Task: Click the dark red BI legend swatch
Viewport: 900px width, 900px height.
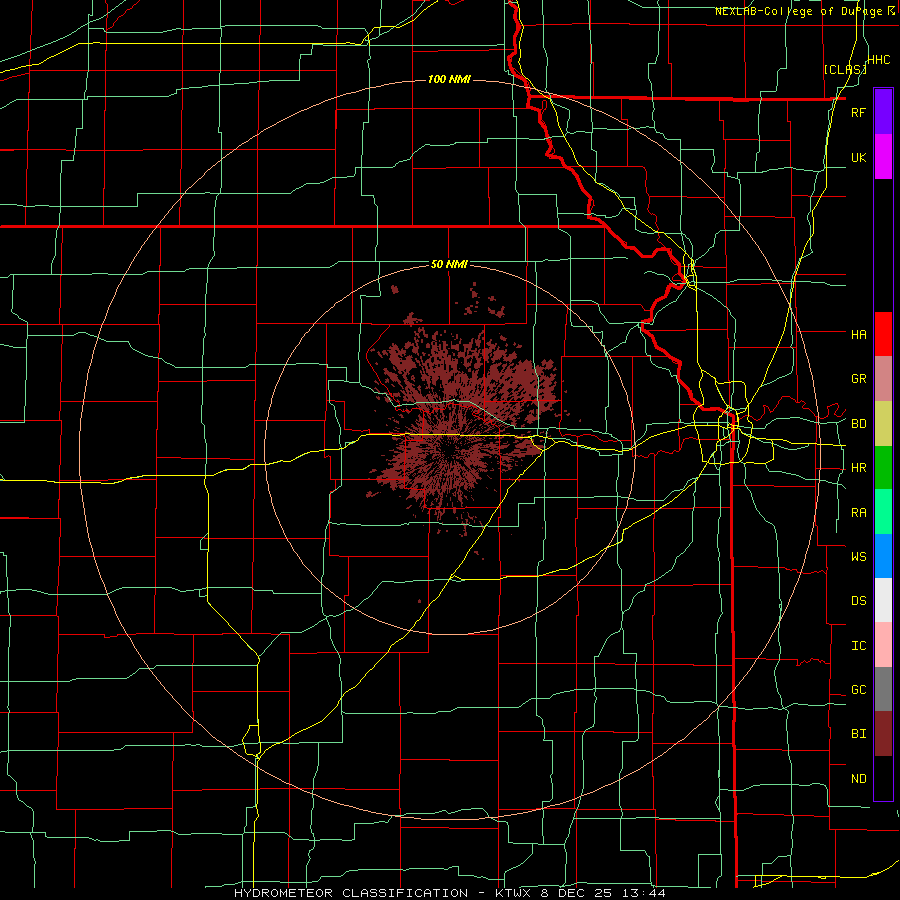Action: coord(883,734)
